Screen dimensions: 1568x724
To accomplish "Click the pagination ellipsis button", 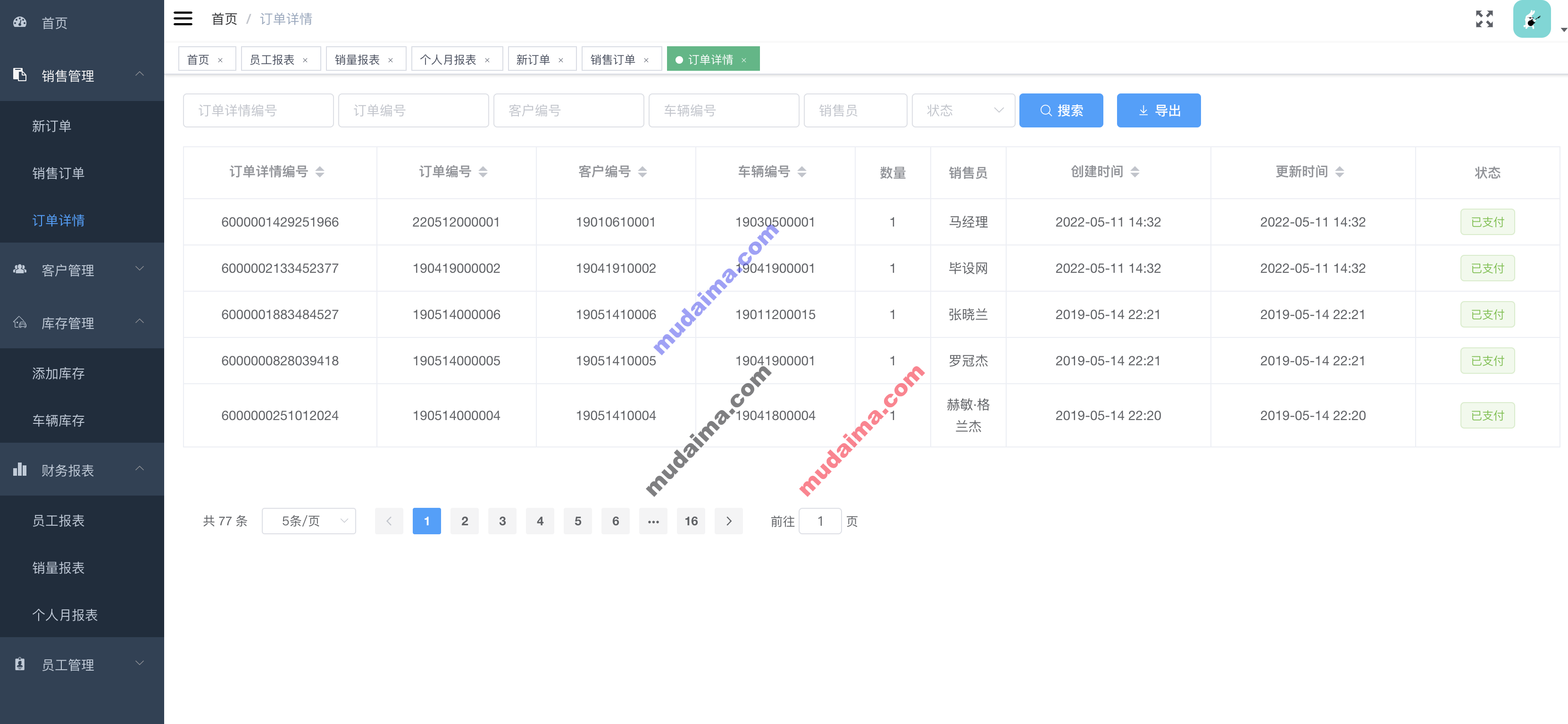I will click(653, 521).
